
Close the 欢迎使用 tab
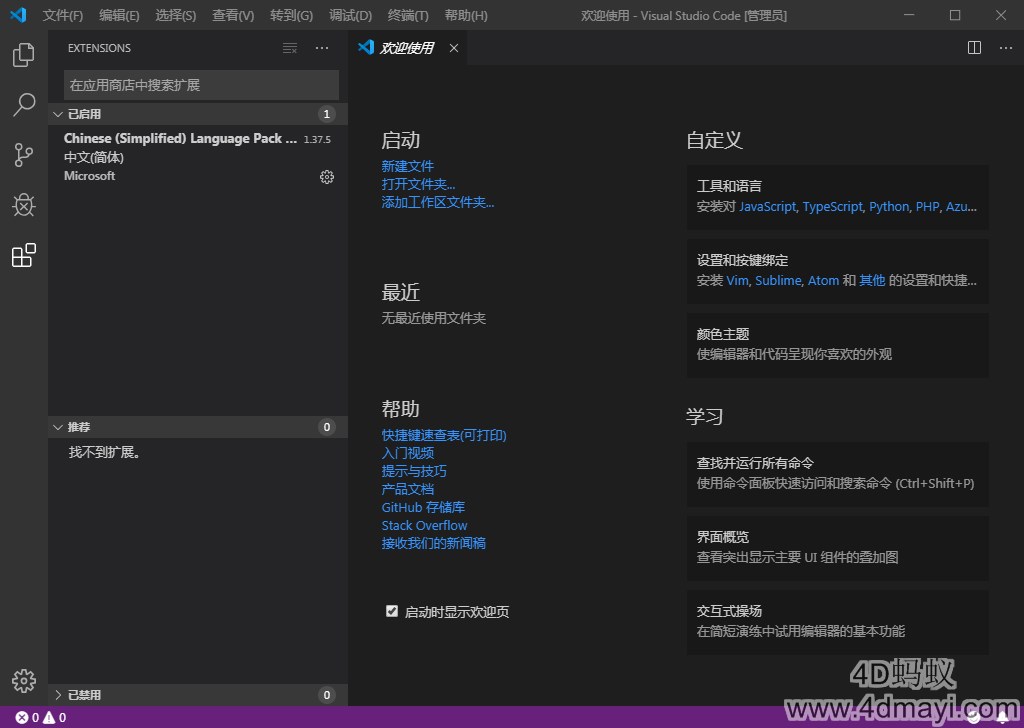(454, 48)
